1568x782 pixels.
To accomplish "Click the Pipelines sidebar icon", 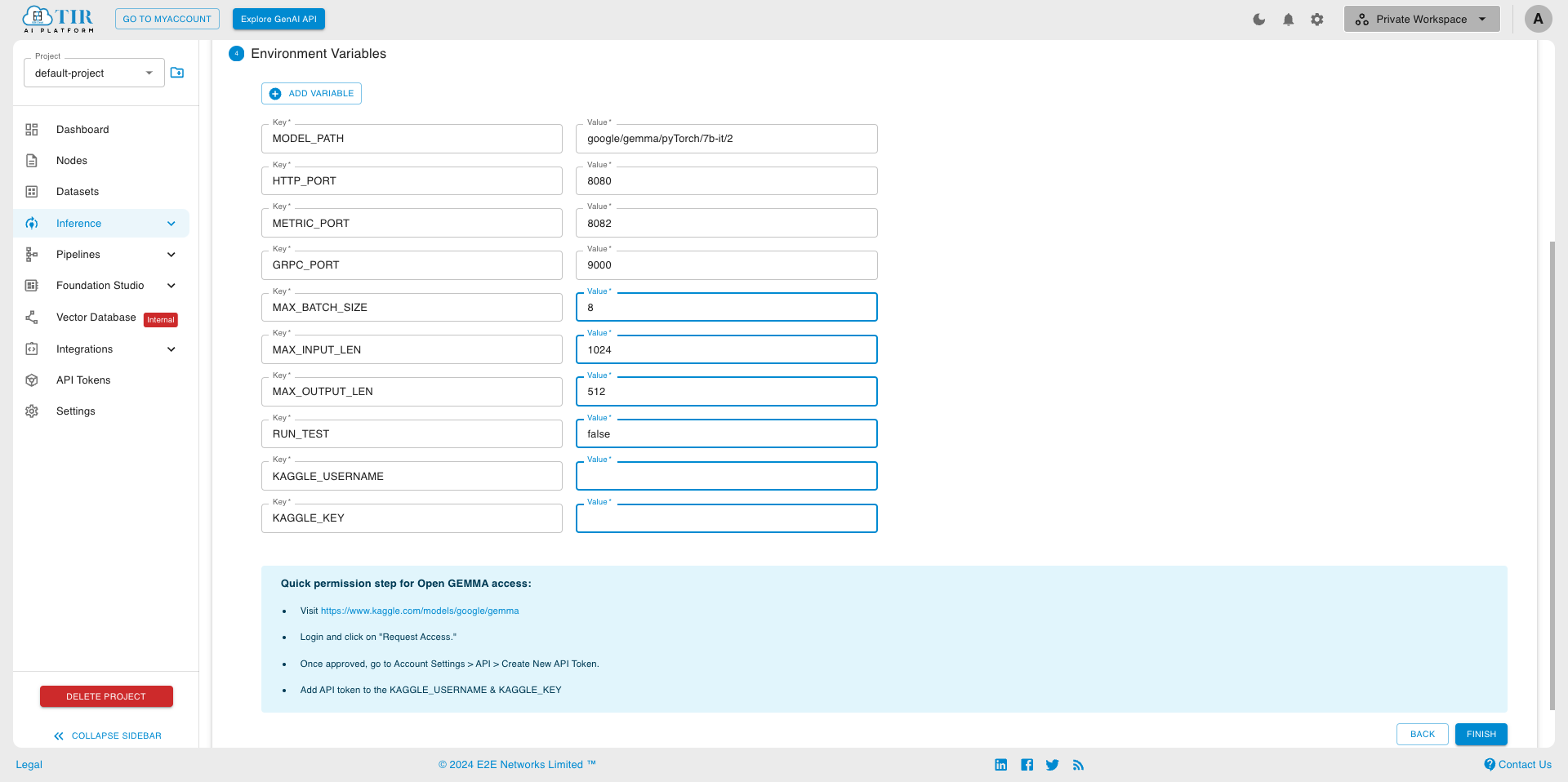I will click(32, 255).
